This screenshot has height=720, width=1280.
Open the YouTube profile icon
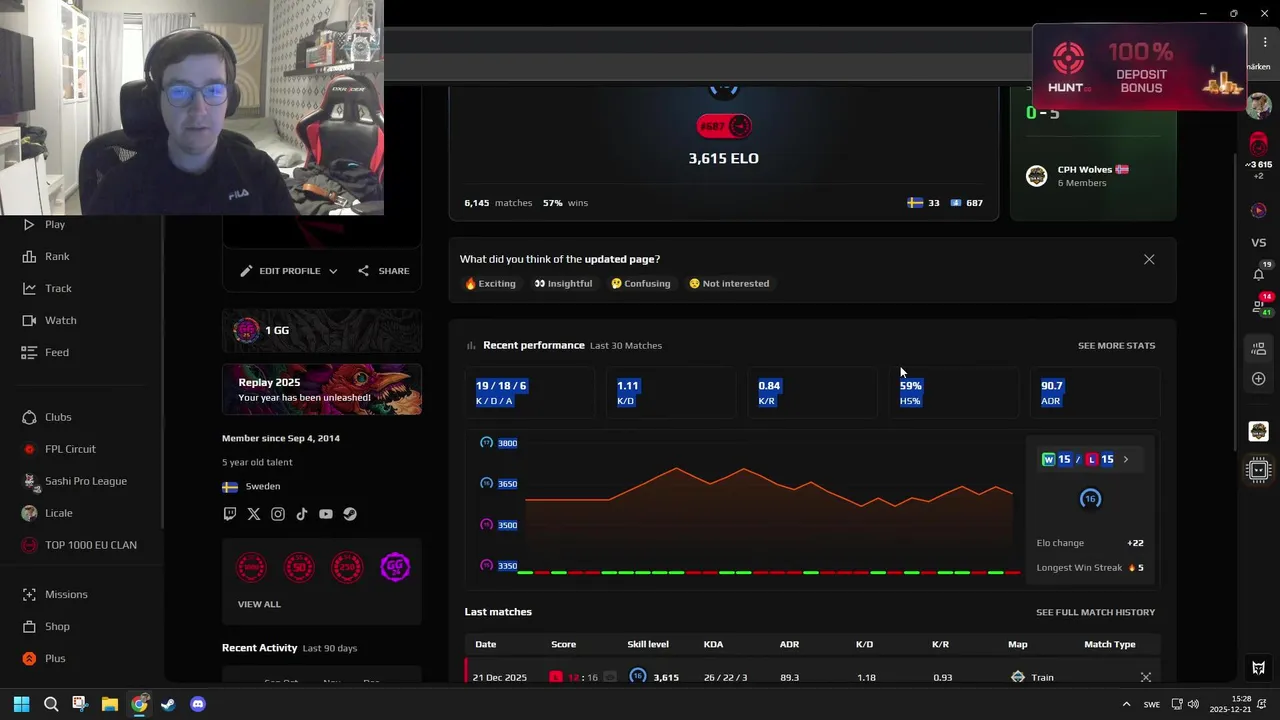click(x=326, y=514)
